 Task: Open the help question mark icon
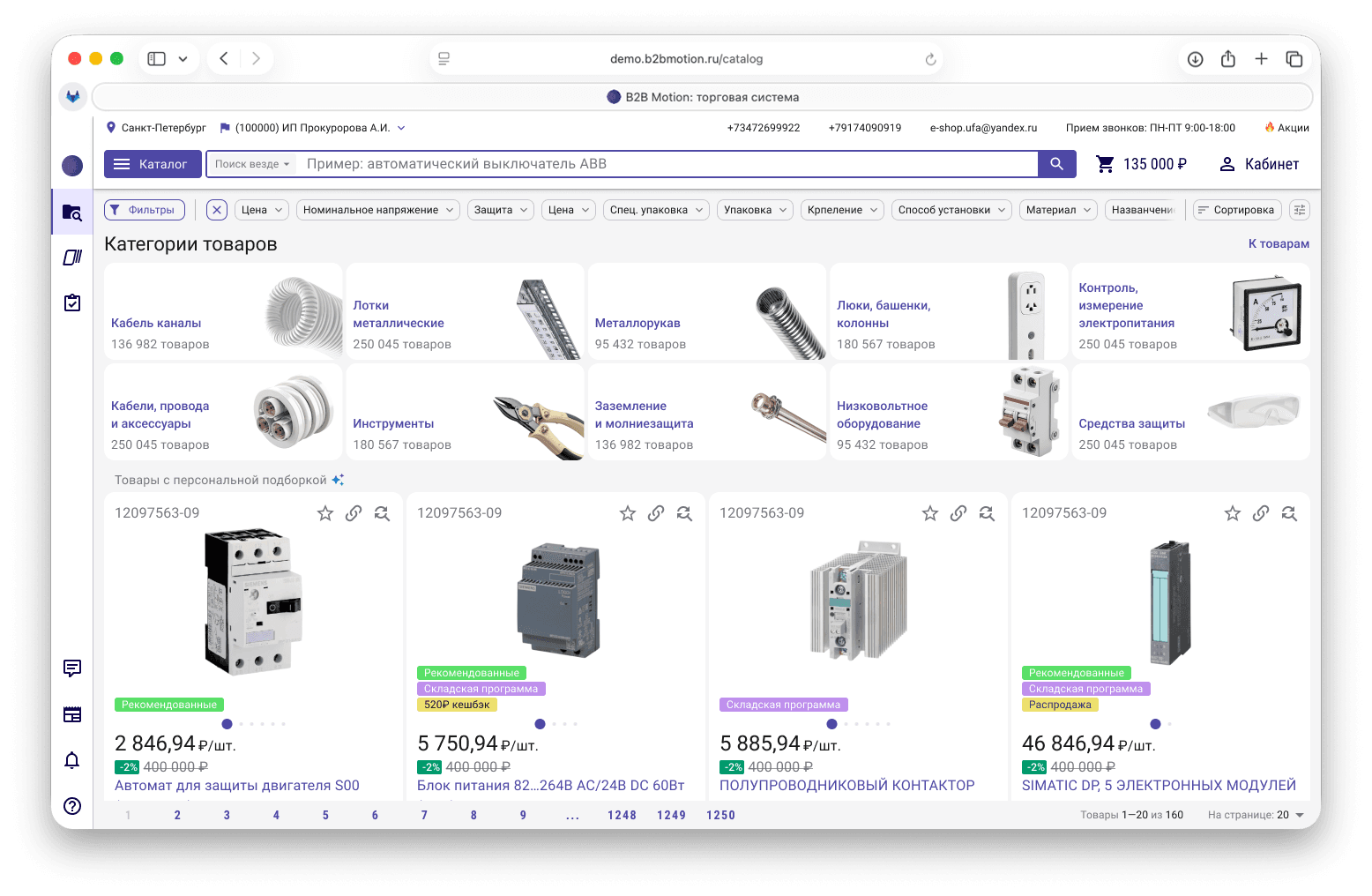pyautogui.click(x=72, y=806)
